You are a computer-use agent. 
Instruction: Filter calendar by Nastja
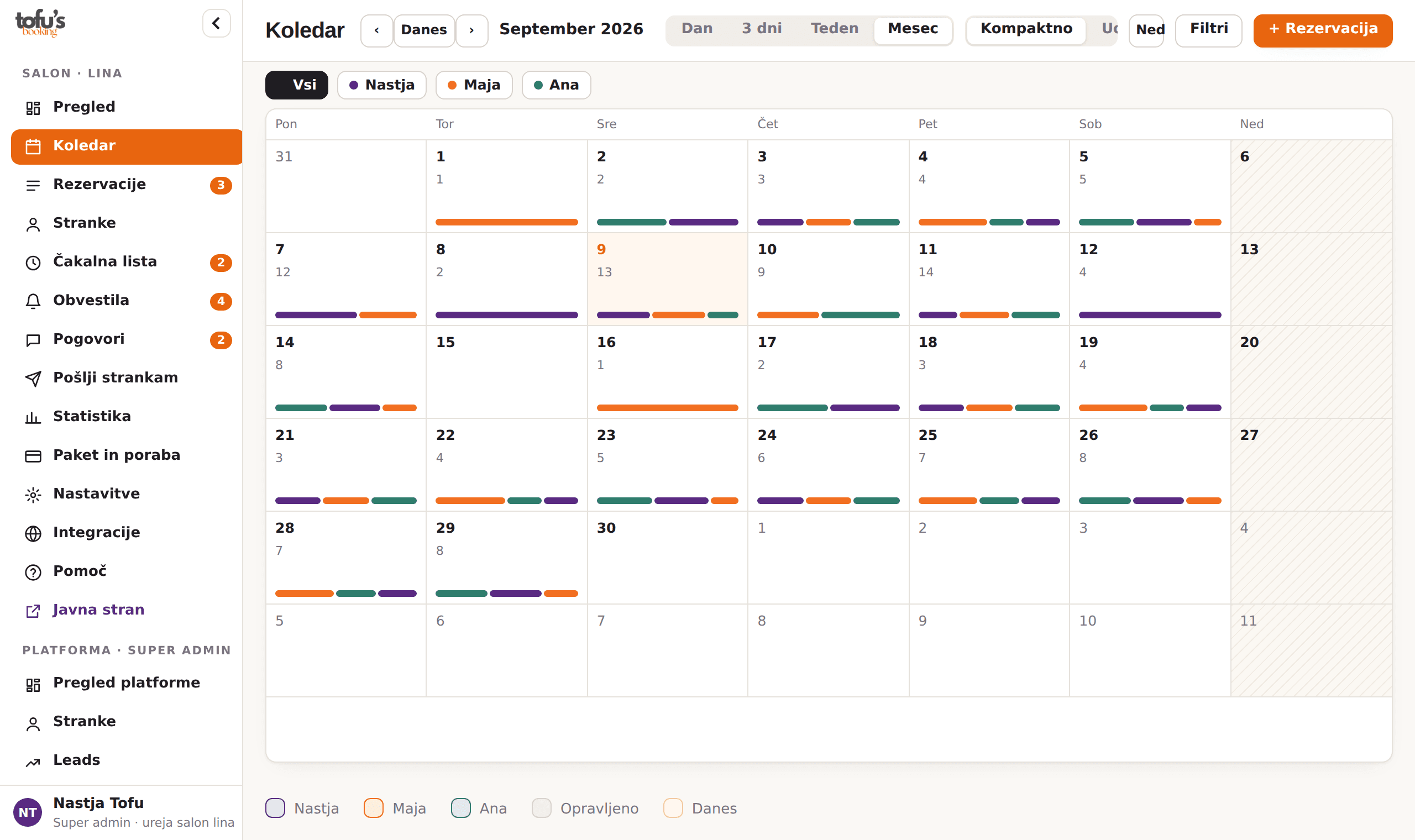coord(381,85)
